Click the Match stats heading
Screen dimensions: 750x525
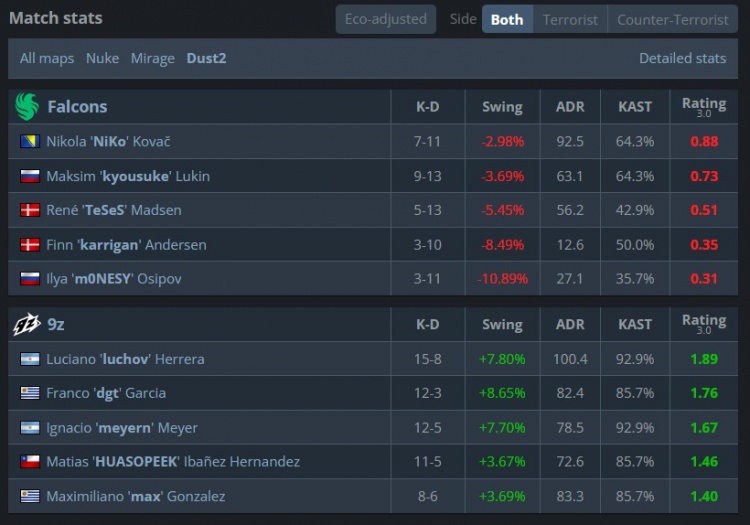pyautogui.click(x=55, y=18)
